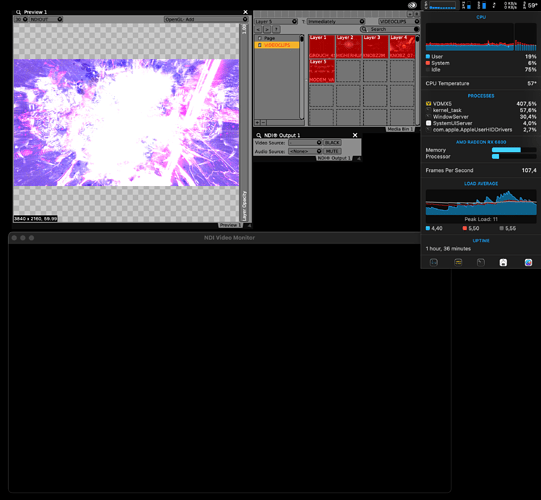Screen dimensions: 541x500
Task: Click the Layer Opacity slider
Action: (244, 122)
